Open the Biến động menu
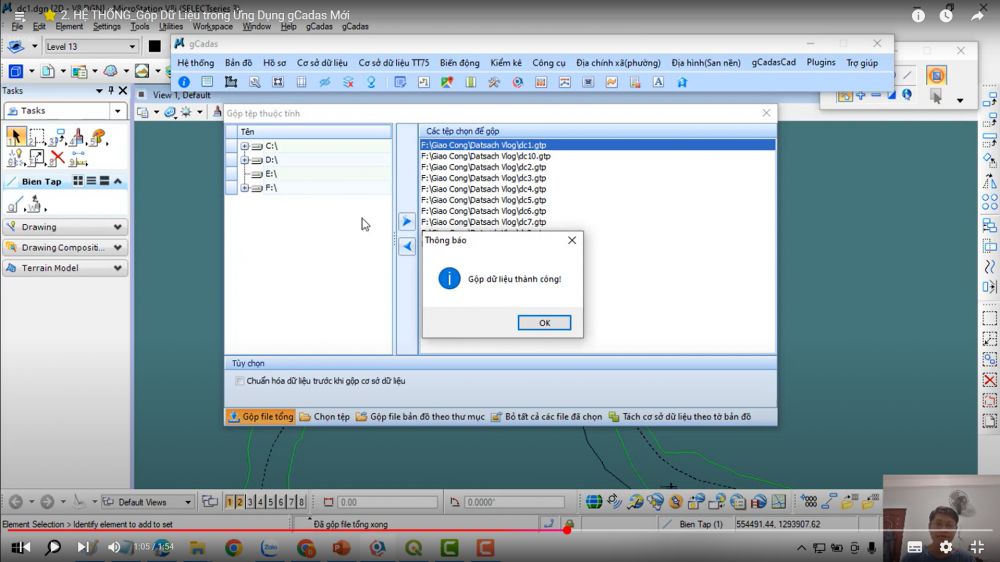The height and width of the screenshot is (562, 1000). tap(459, 62)
